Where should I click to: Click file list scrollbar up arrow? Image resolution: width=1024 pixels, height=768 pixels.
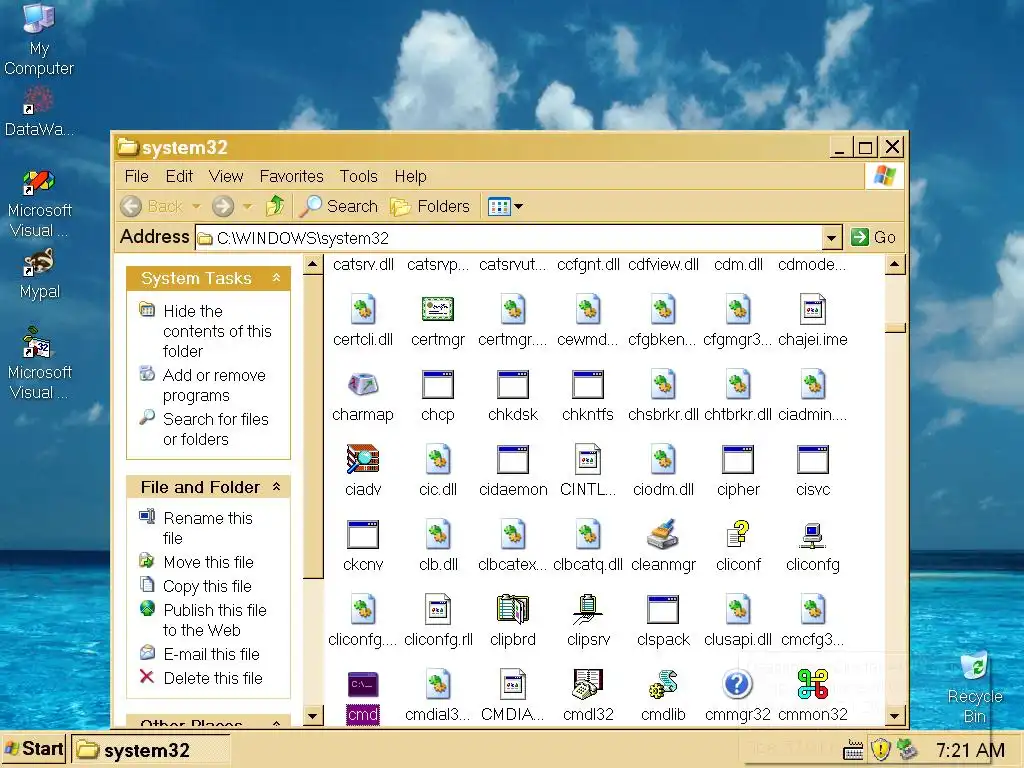894,264
